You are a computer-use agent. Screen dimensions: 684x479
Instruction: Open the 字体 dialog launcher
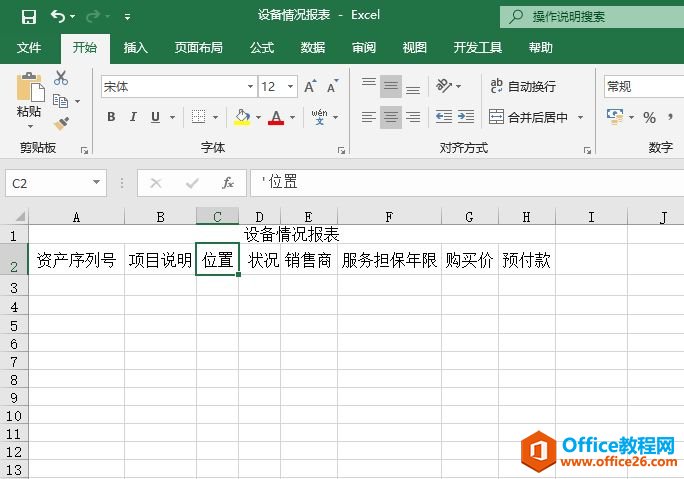pyautogui.click(x=342, y=151)
